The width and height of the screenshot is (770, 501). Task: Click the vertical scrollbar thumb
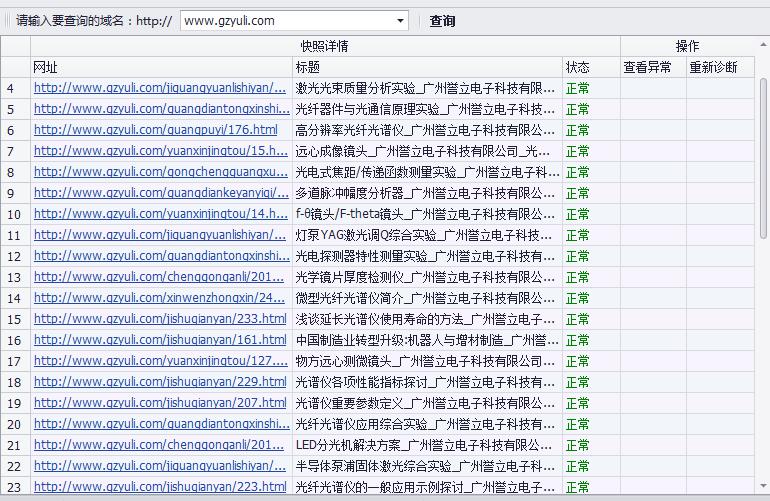[x=764, y=160]
